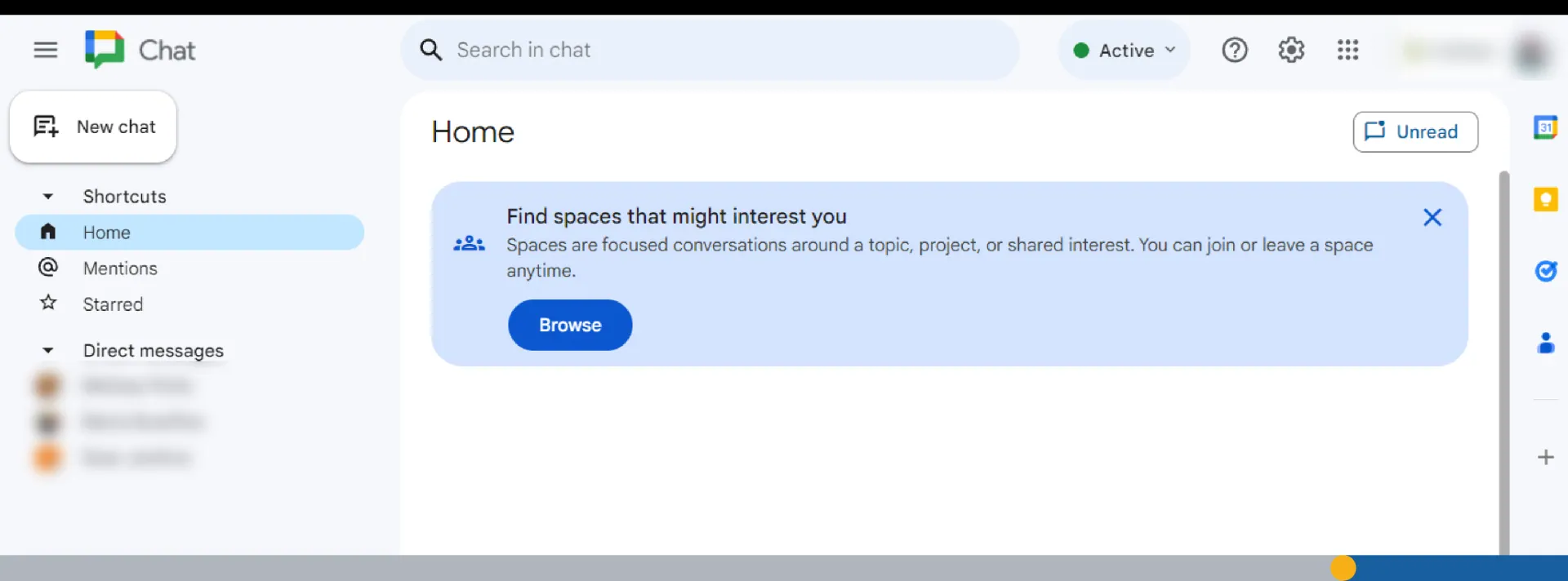Screen dimensions: 1568x581
Task: Open the Active status dropdown
Action: pos(1125,51)
